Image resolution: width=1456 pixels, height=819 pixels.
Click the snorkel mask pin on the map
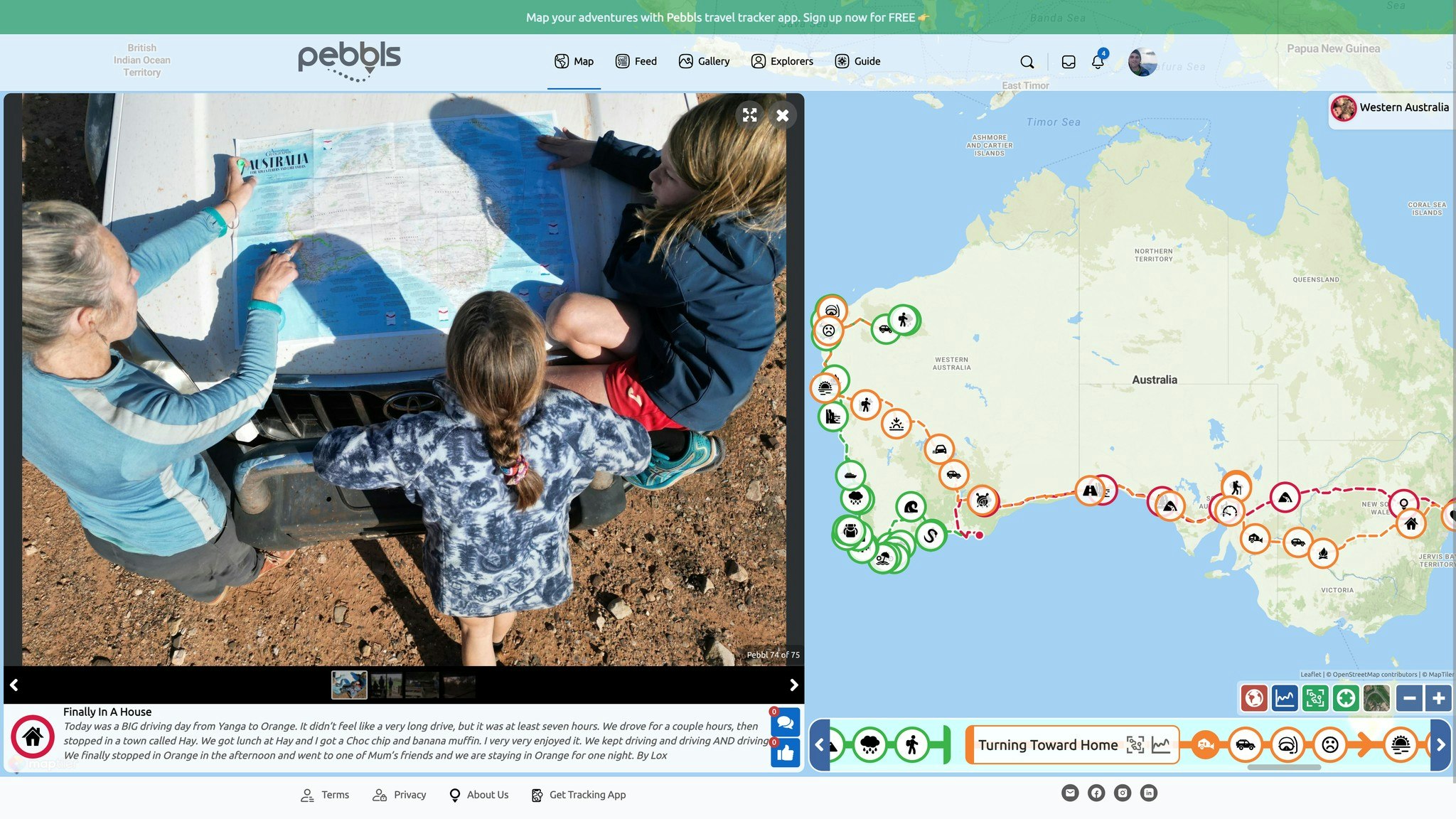(x=832, y=311)
